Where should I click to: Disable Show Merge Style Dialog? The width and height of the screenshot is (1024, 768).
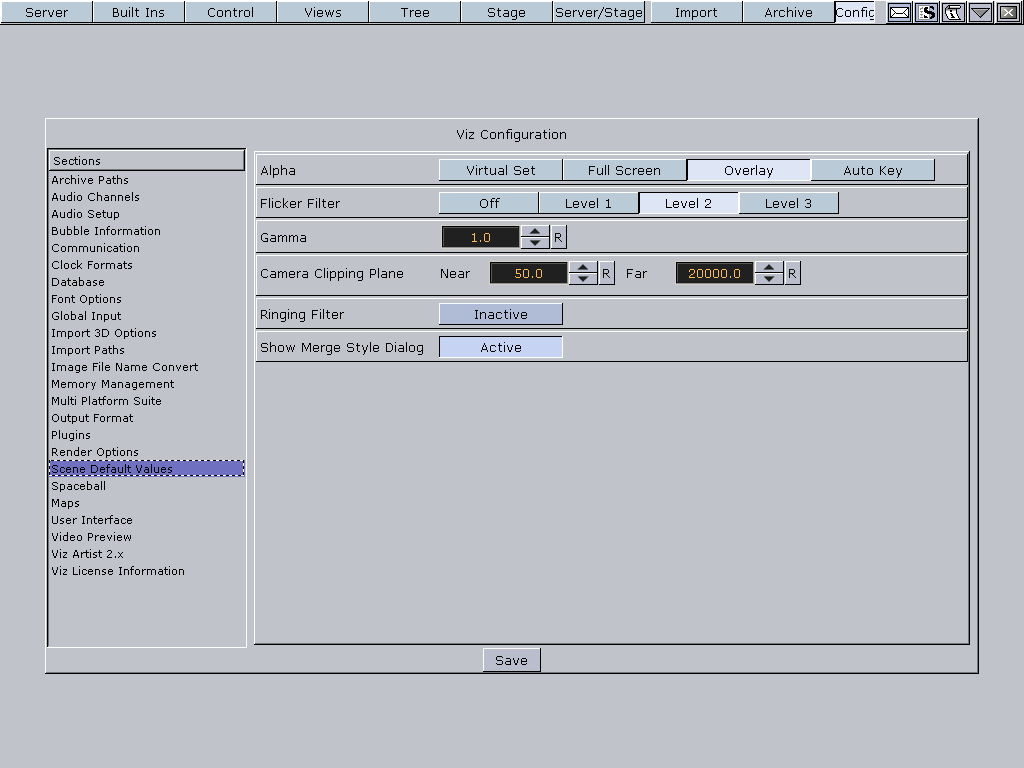[500, 347]
